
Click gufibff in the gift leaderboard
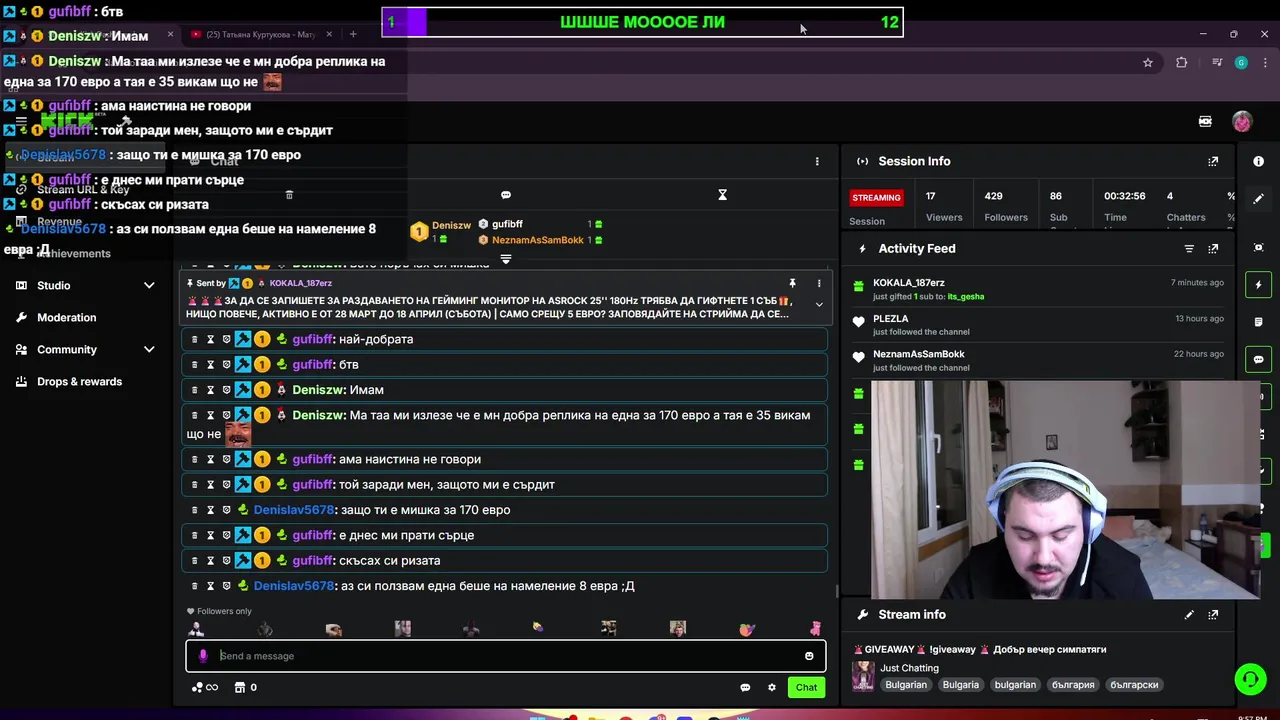click(507, 224)
